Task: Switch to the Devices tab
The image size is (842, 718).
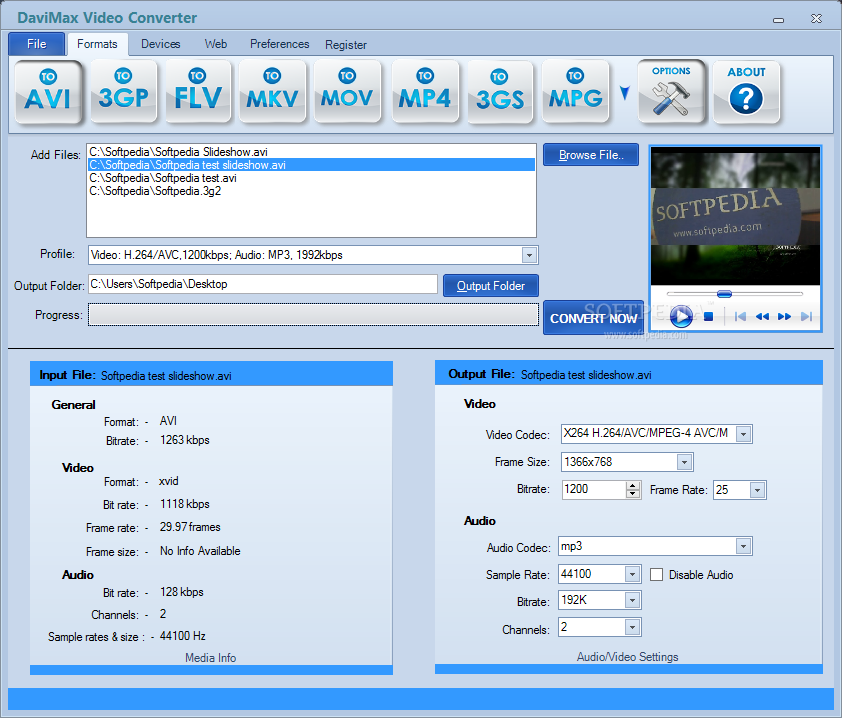Action: [x=161, y=44]
